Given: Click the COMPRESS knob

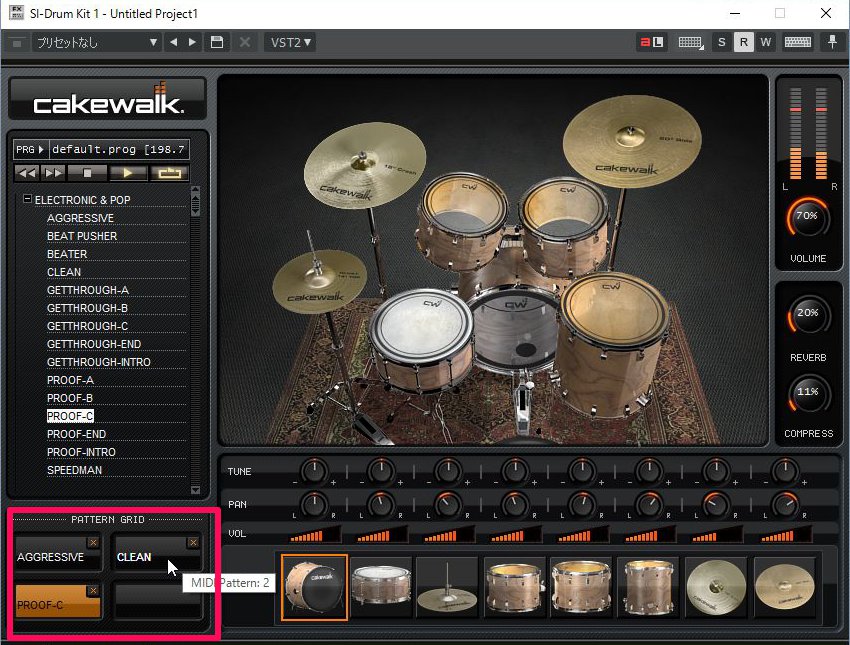Looking at the screenshot, I should [807, 393].
